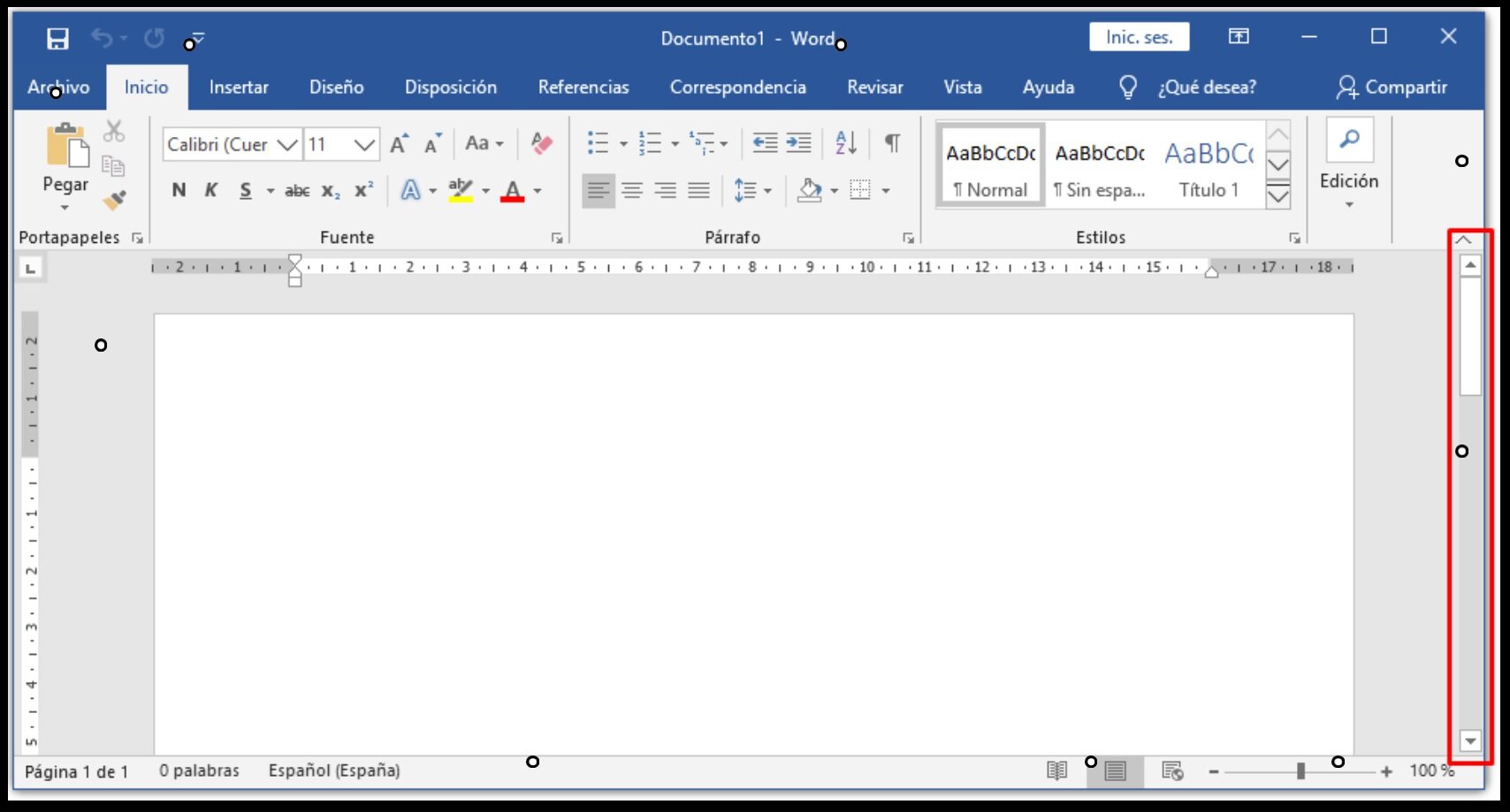Click the Compartir button
The height and width of the screenshot is (812, 1510).
(1392, 87)
